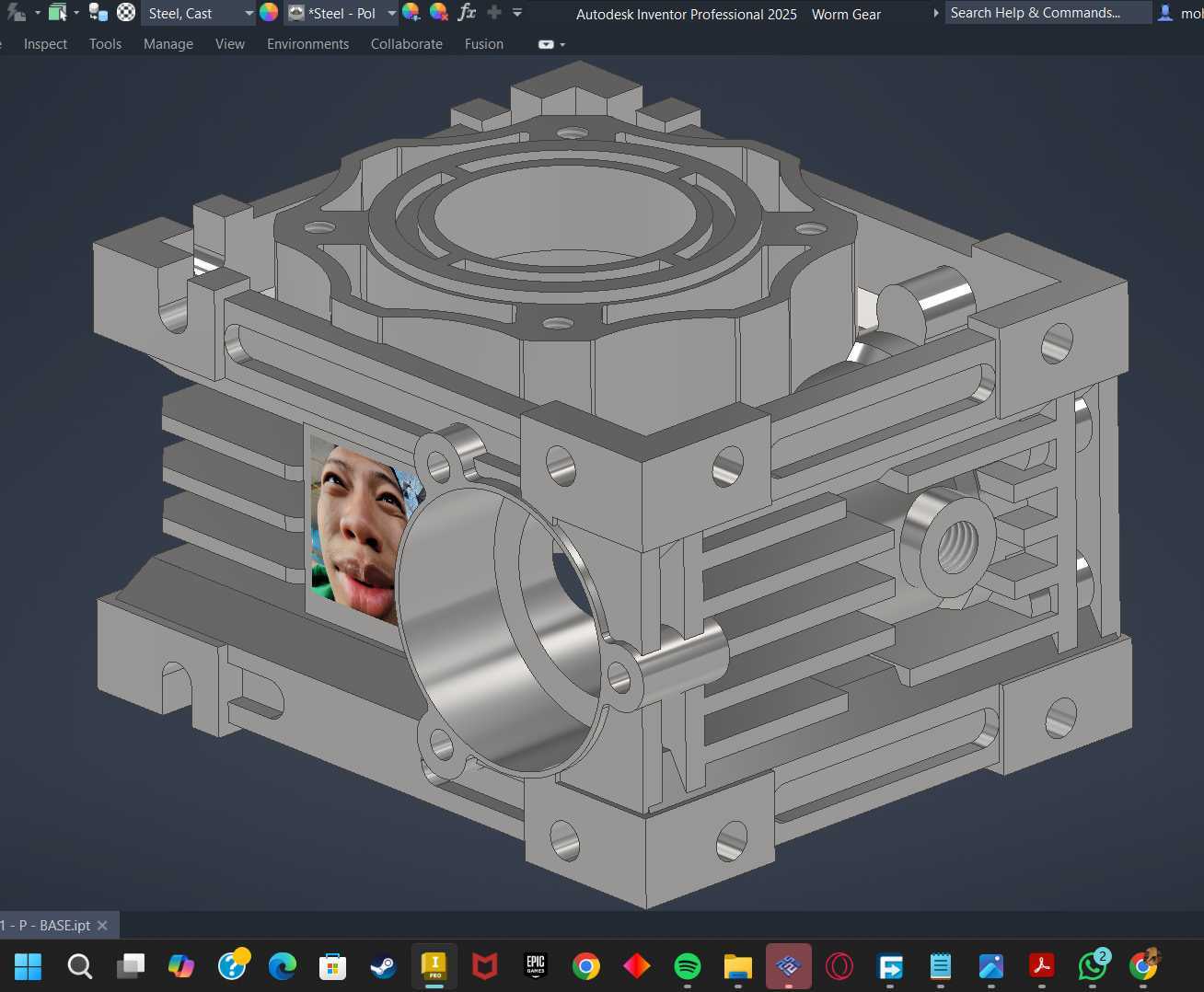Click the Search Help & Commands field
The width and height of the screenshot is (1204, 992).
(x=1048, y=13)
